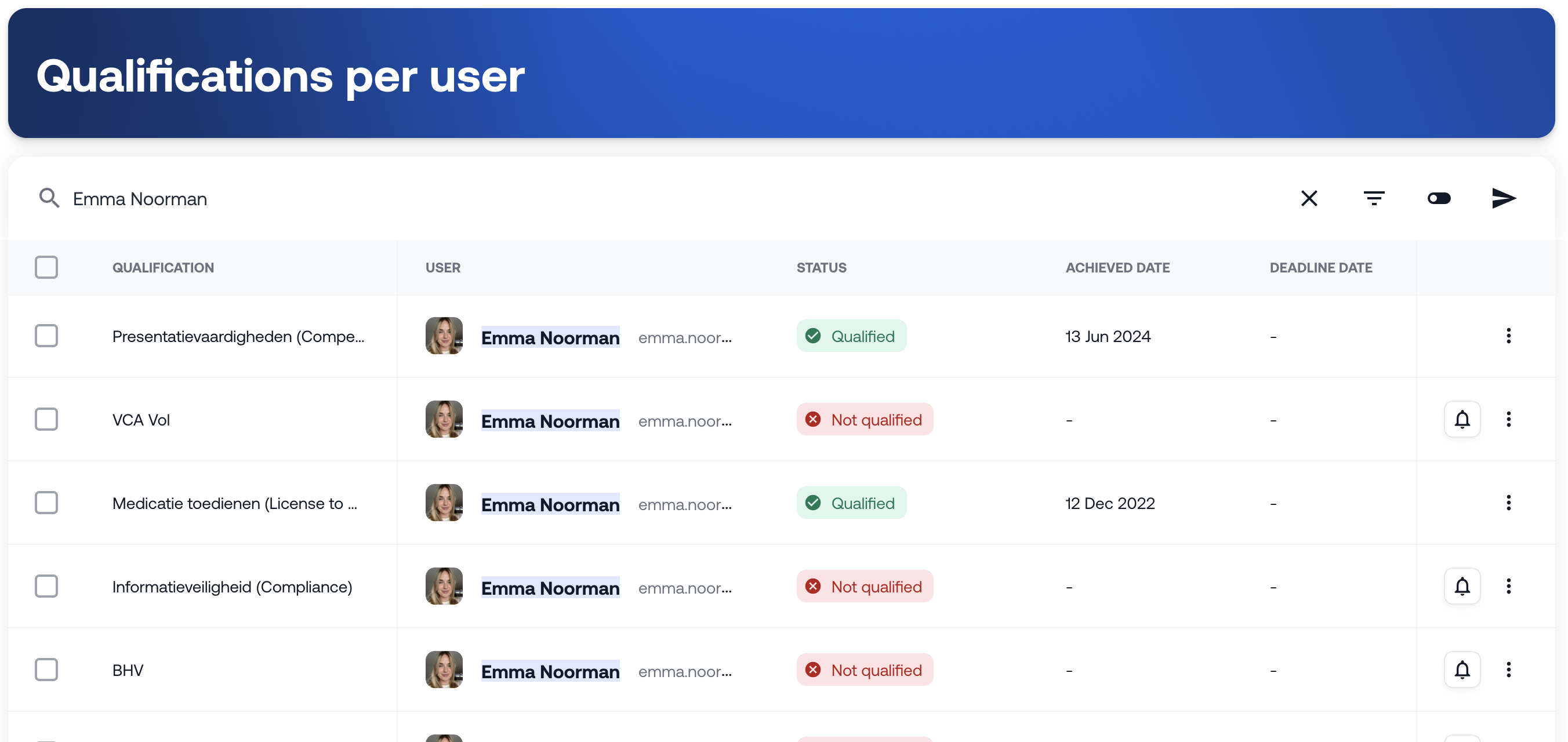Open three-dot menu for Medicatie toedienen

[1508, 503]
